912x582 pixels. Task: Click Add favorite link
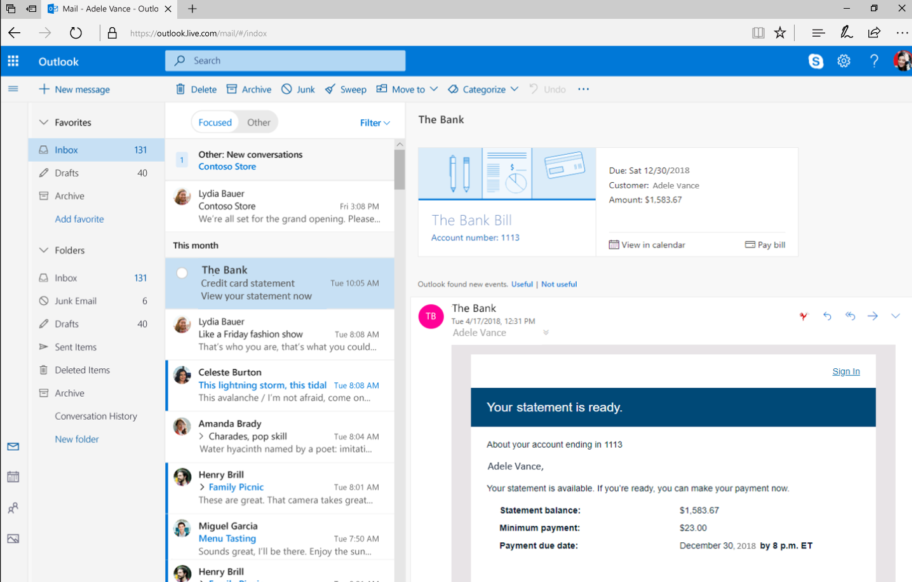click(80, 219)
